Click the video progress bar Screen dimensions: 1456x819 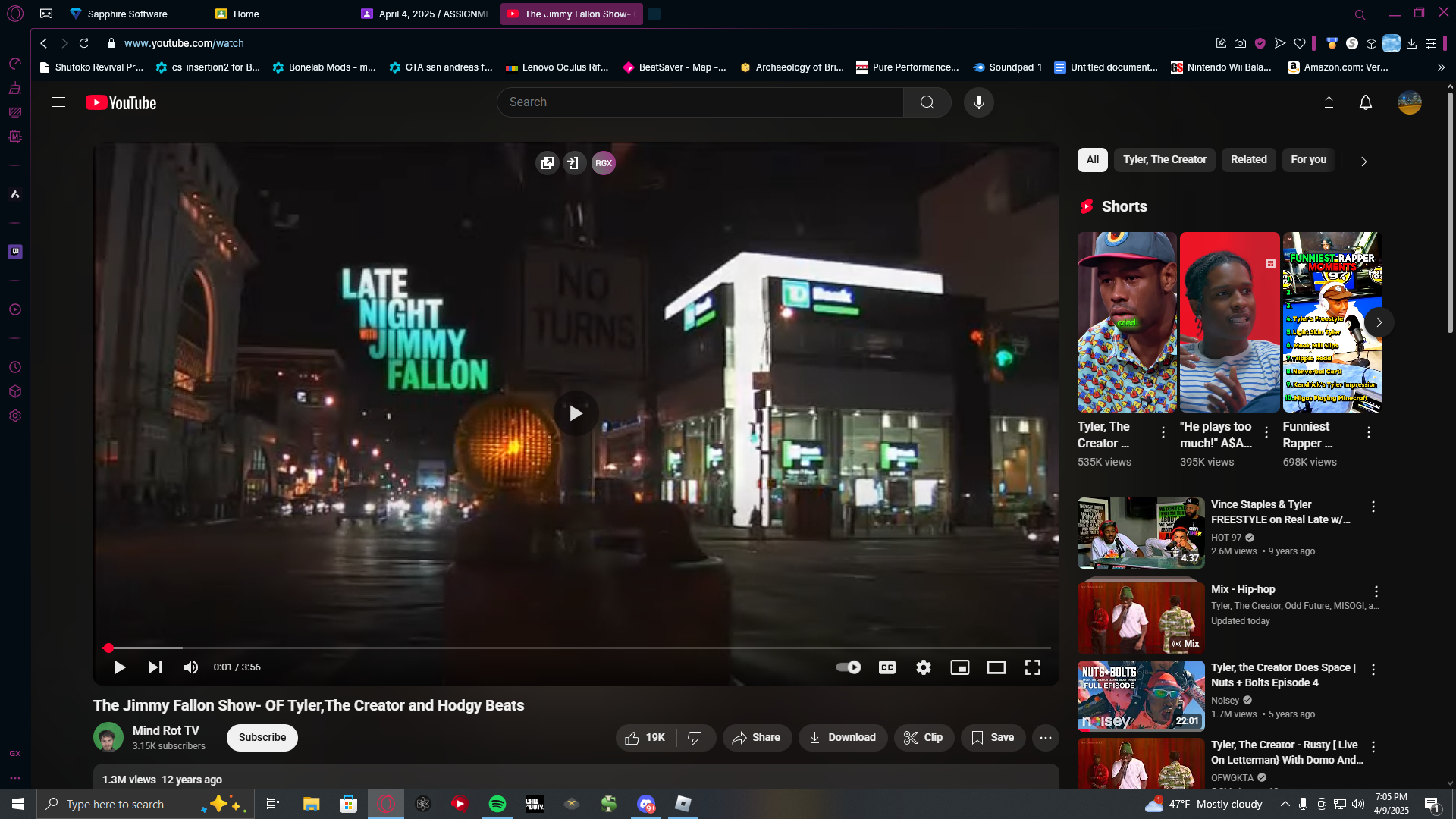[576, 648]
